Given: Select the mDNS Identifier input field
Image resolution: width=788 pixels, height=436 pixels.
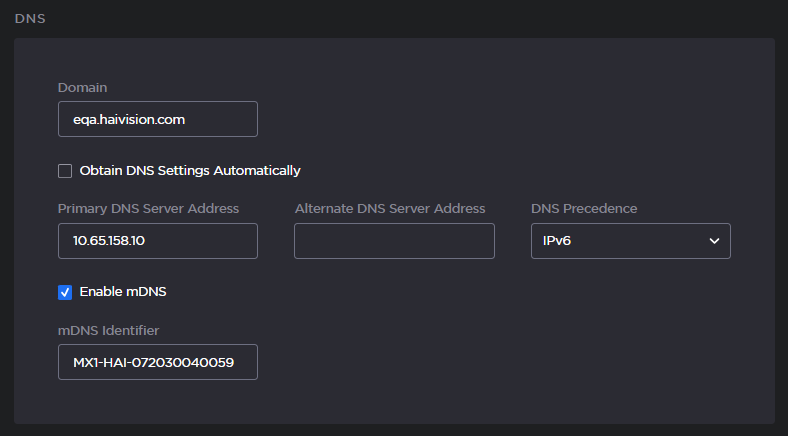Looking at the screenshot, I should click(157, 362).
